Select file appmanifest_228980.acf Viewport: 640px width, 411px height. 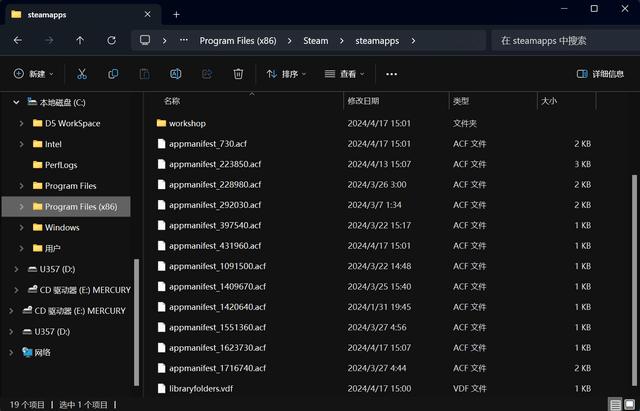pyautogui.click(x=373, y=184)
